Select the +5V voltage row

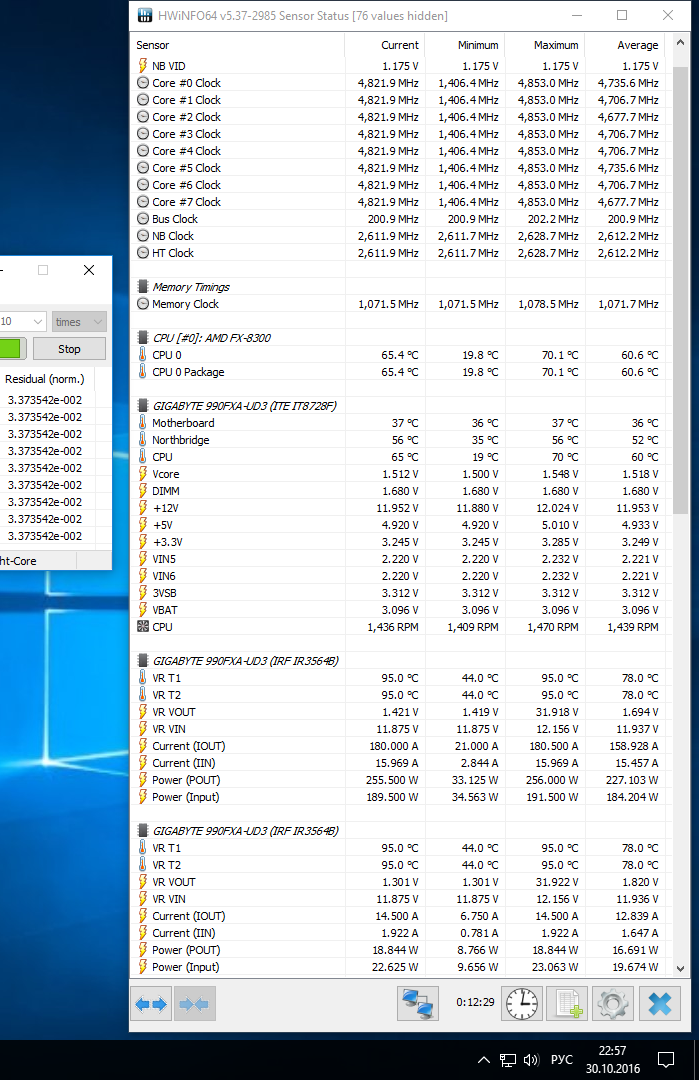[x=398, y=525]
